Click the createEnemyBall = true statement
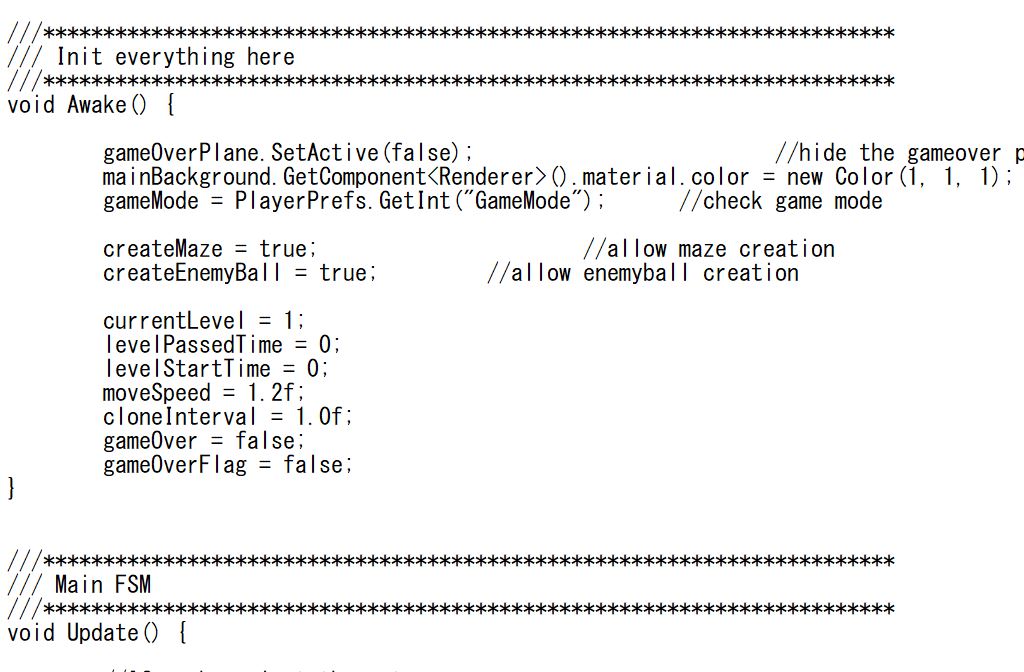 coord(240,273)
